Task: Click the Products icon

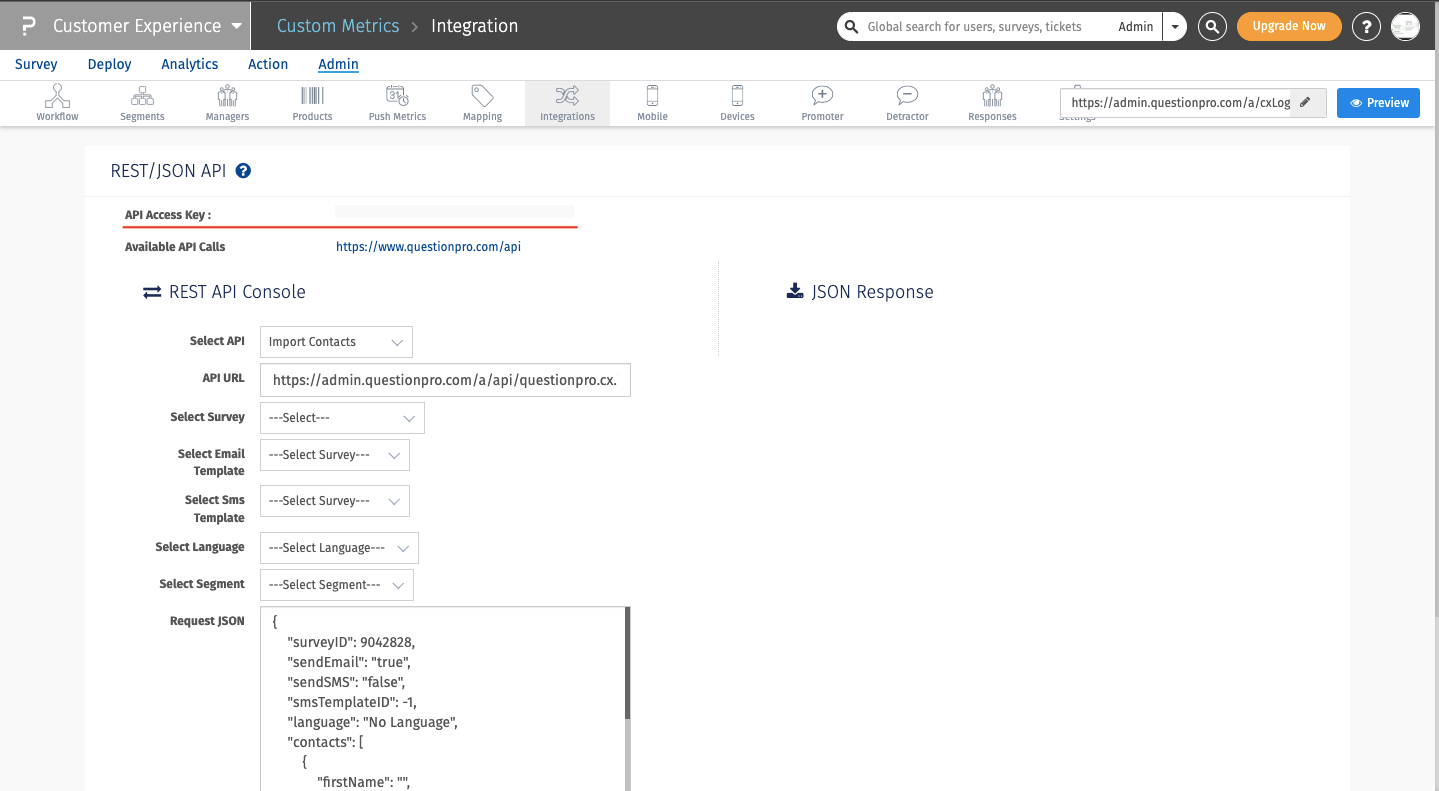Action: 311,102
